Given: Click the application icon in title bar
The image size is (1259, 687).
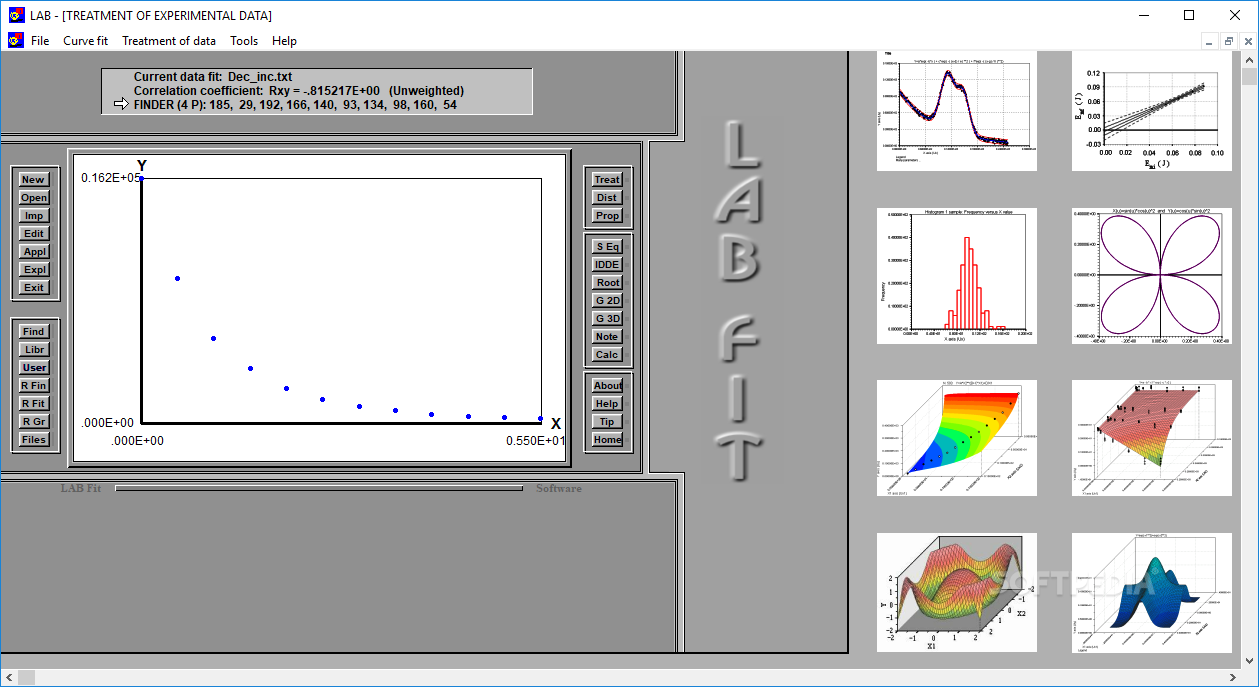Looking at the screenshot, I should point(15,15).
